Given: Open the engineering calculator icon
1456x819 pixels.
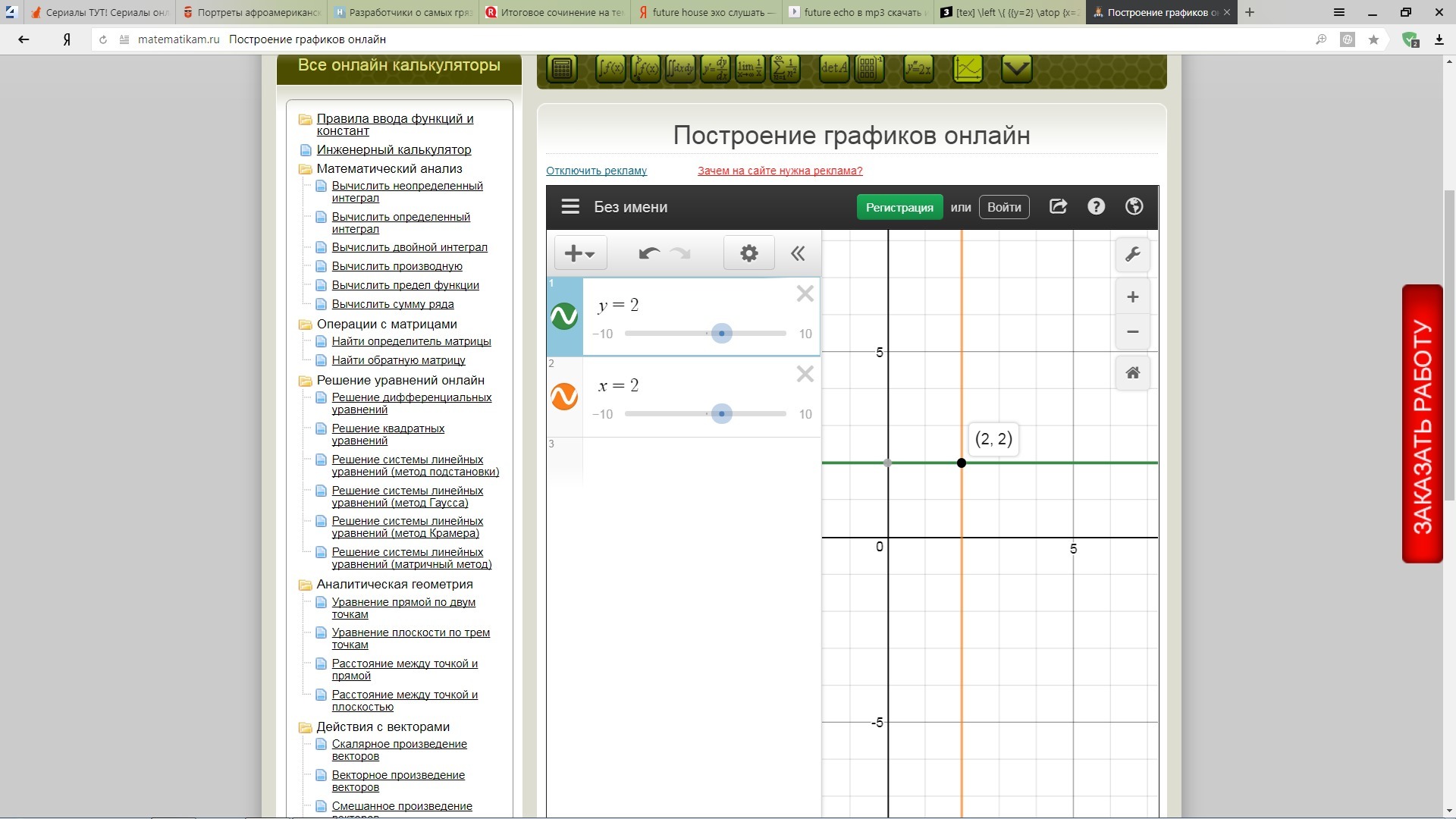Looking at the screenshot, I should [562, 69].
